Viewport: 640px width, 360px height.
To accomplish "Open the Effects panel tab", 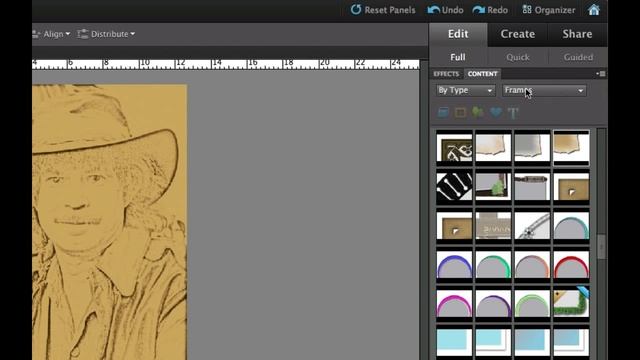I will 446,74.
